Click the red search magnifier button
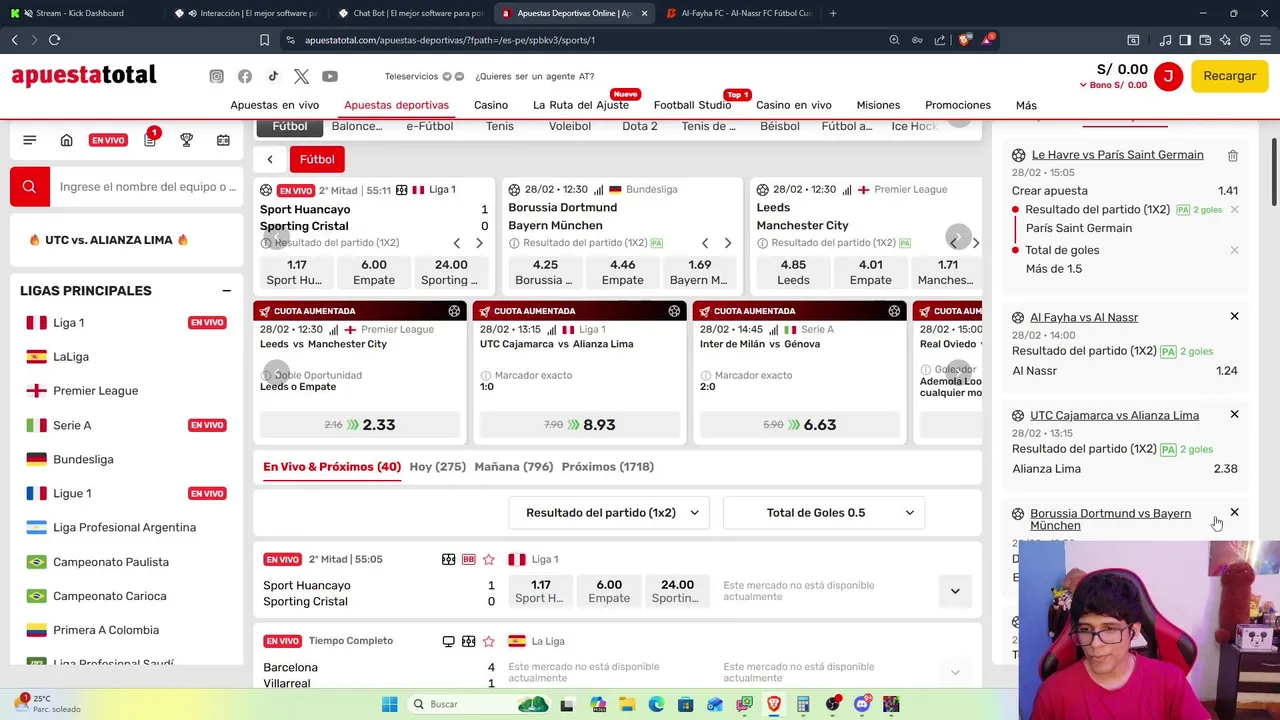The image size is (1280, 720). (29, 186)
